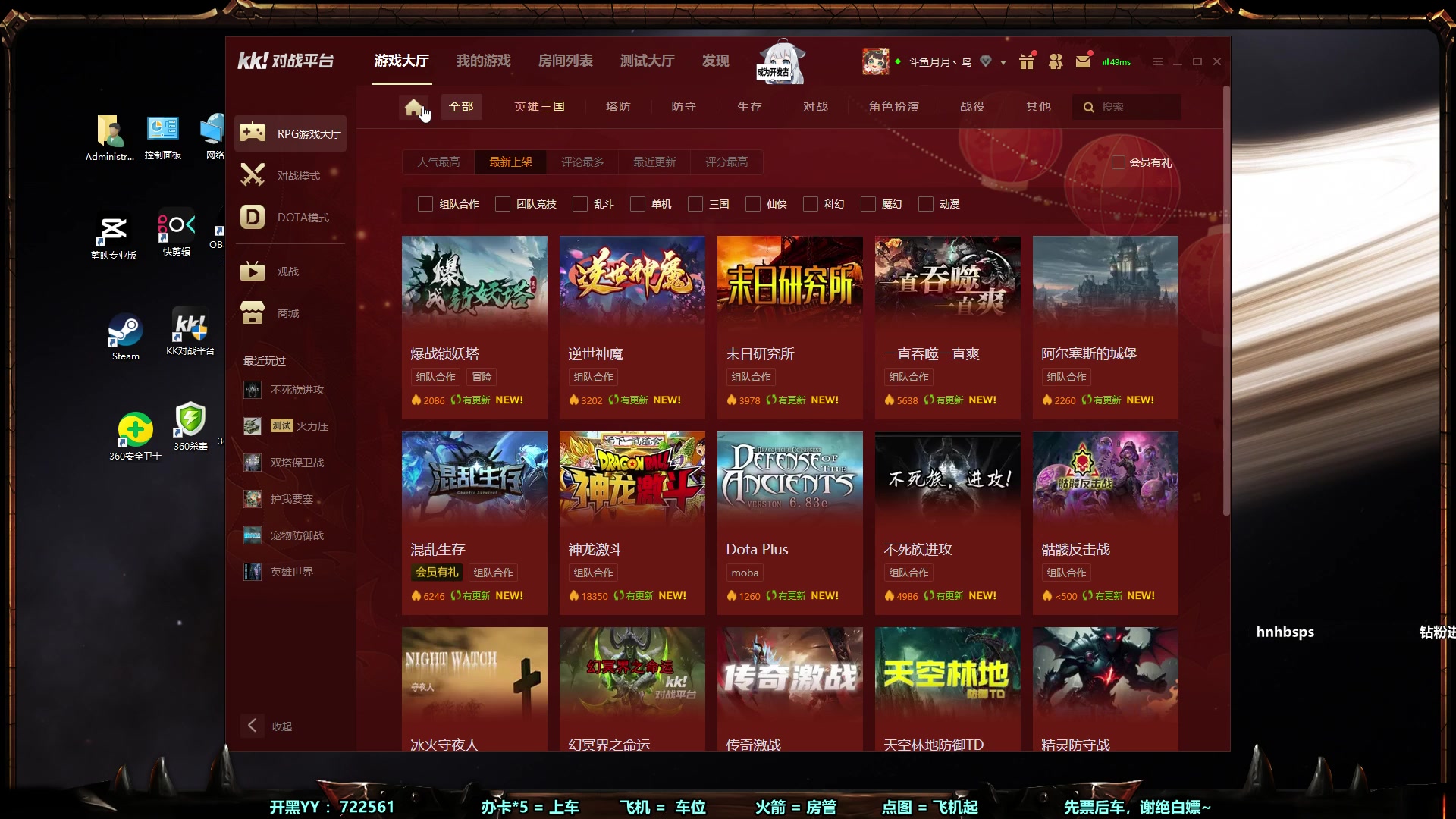Select the 战役 category
1456x819 pixels.
point(972,107)
